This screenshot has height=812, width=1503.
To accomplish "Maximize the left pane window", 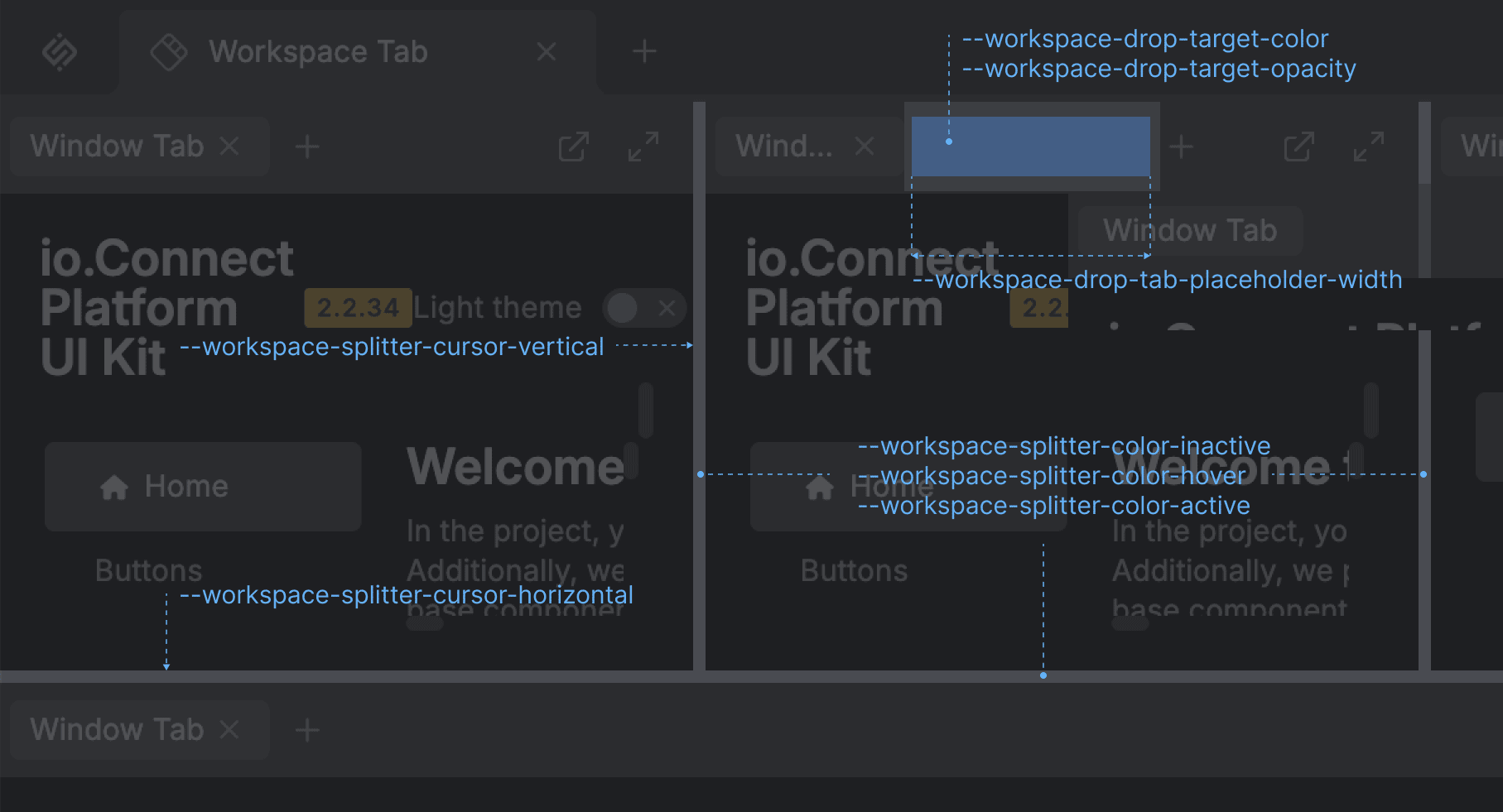I will coord(643,147).
